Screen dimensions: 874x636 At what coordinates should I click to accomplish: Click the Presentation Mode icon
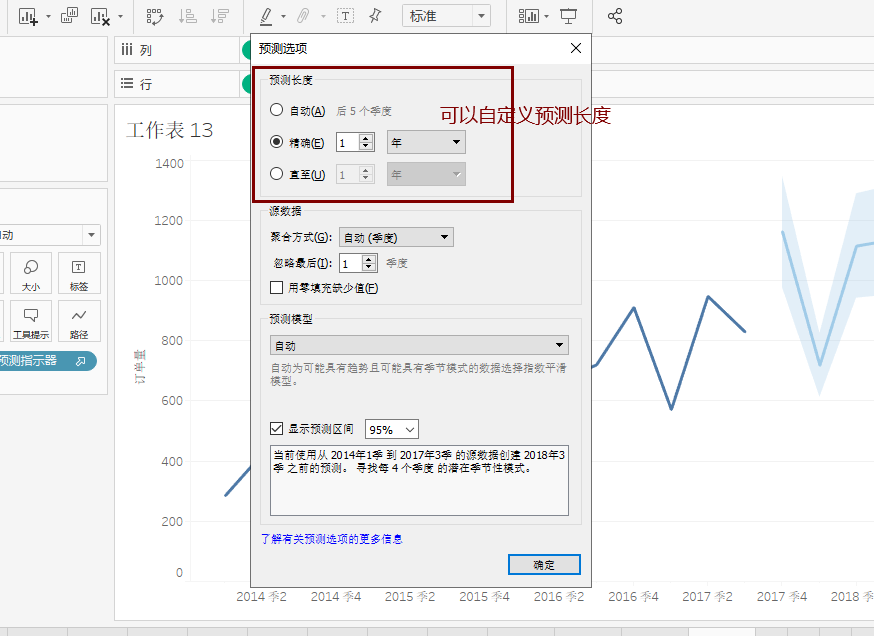pyautogui.click(x=568, y=16)
